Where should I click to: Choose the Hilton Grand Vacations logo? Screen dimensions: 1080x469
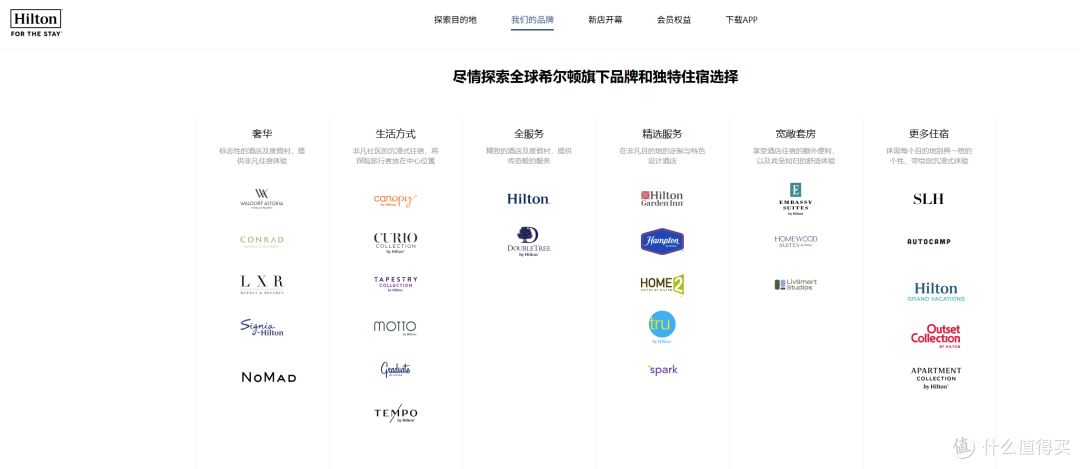coord(936,291)
